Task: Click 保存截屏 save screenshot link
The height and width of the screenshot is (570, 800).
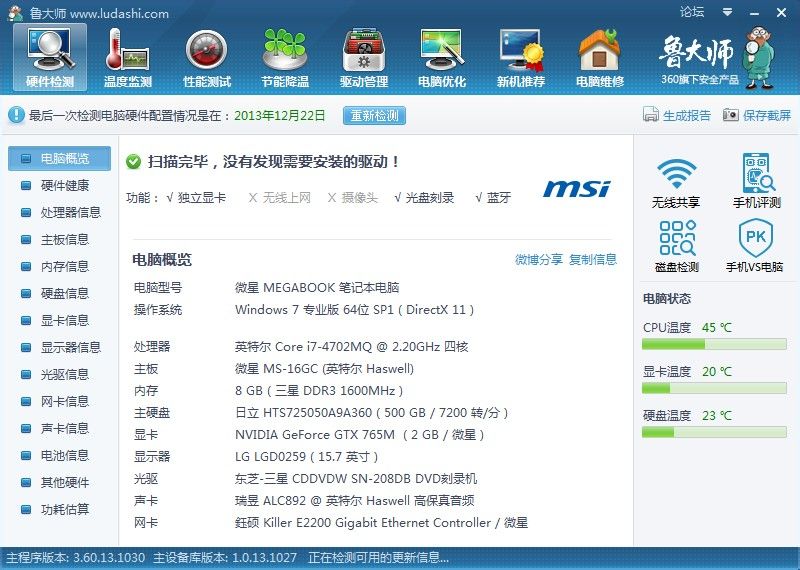Action: tap(767, 115)
